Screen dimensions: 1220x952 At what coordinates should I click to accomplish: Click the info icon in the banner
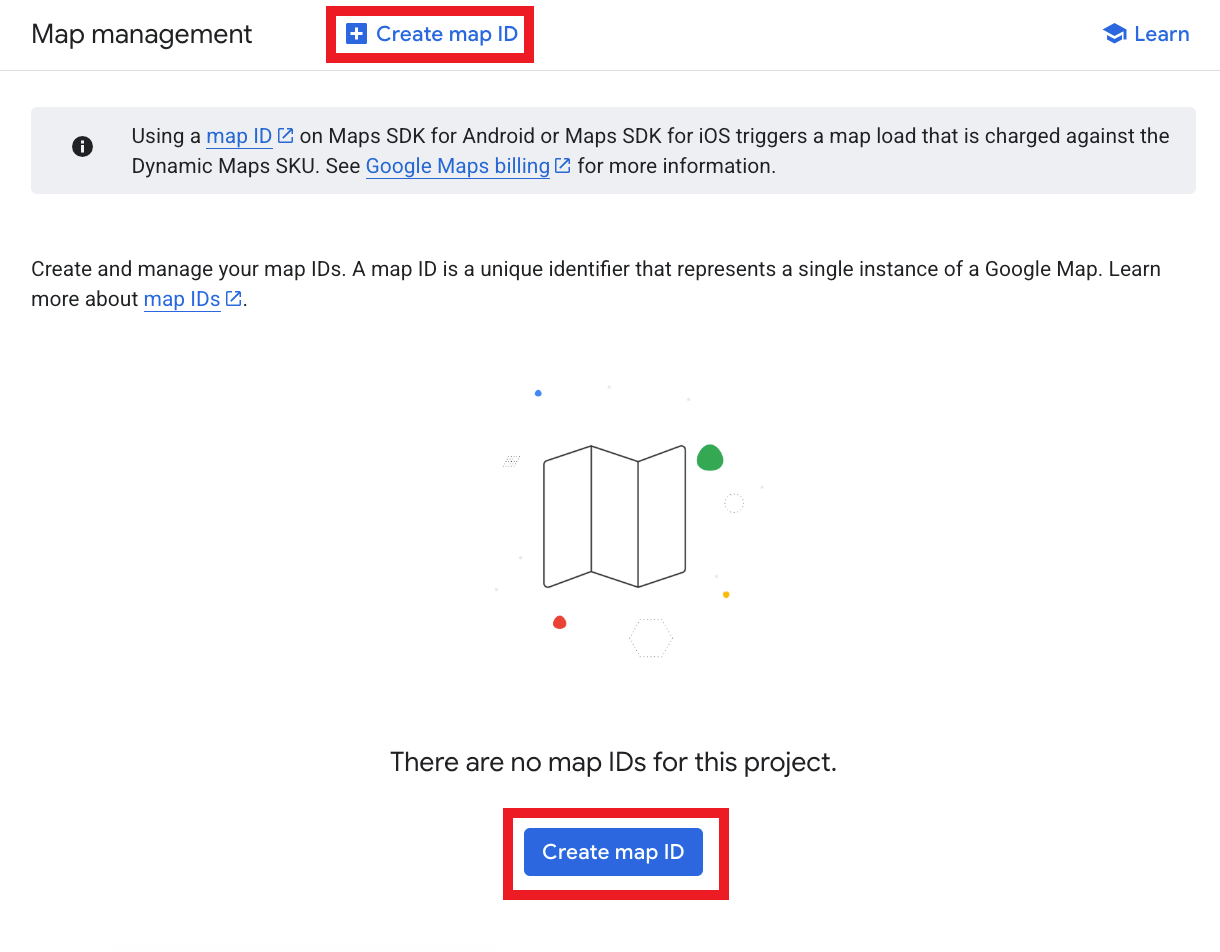[82, 147]
